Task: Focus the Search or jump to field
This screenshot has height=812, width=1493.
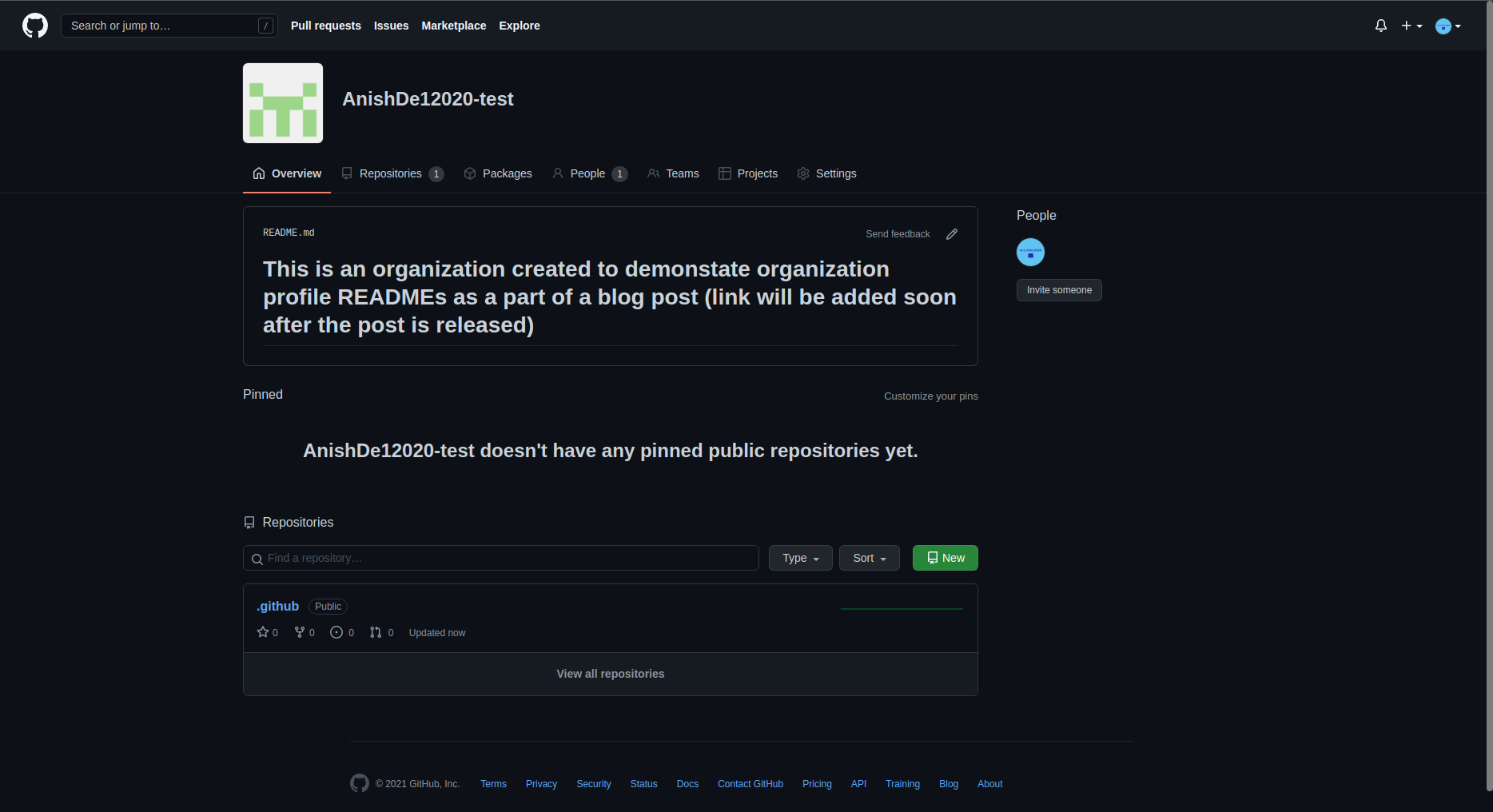Action: point(169,26)
